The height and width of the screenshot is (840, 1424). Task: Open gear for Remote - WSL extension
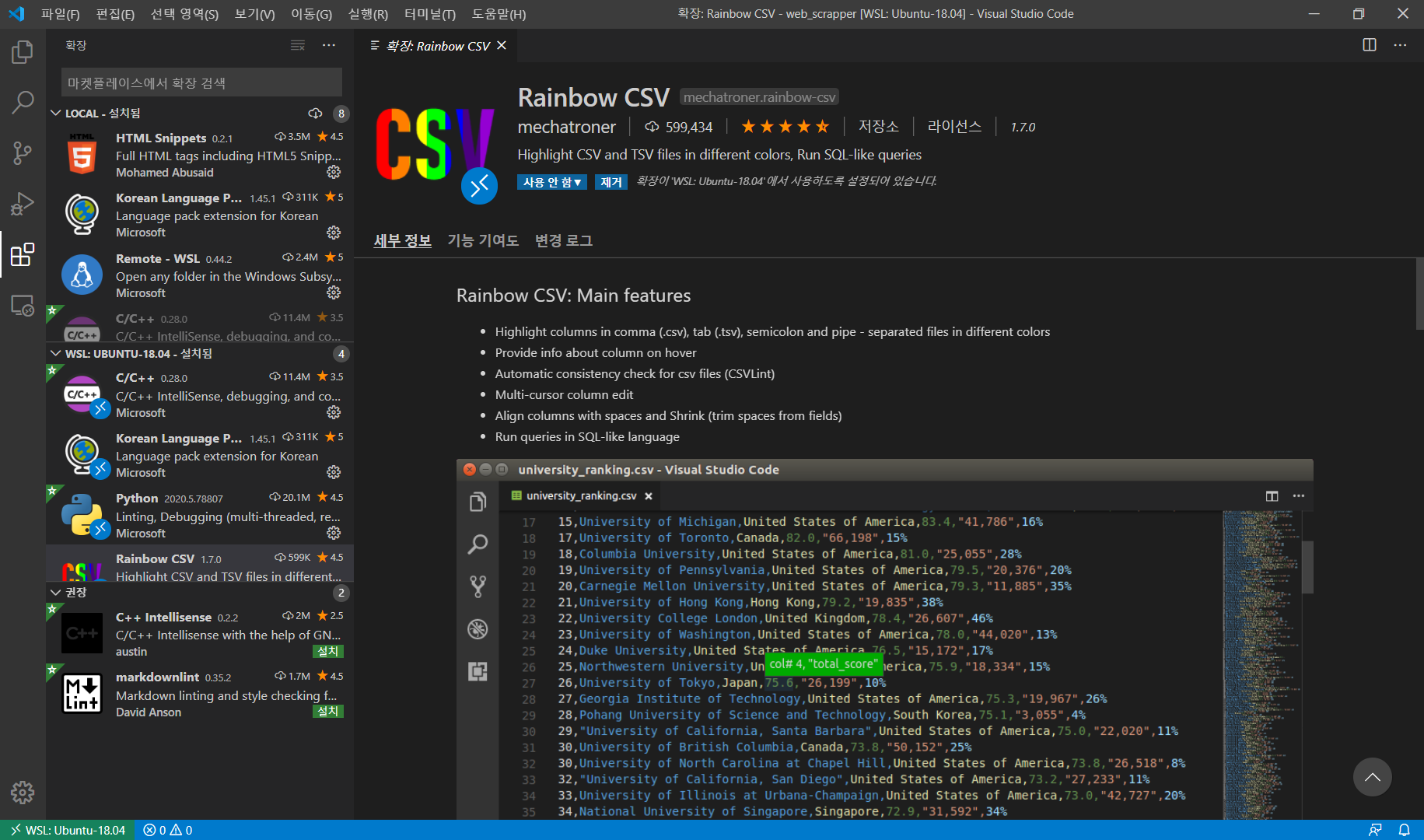(x=334, y=292)
